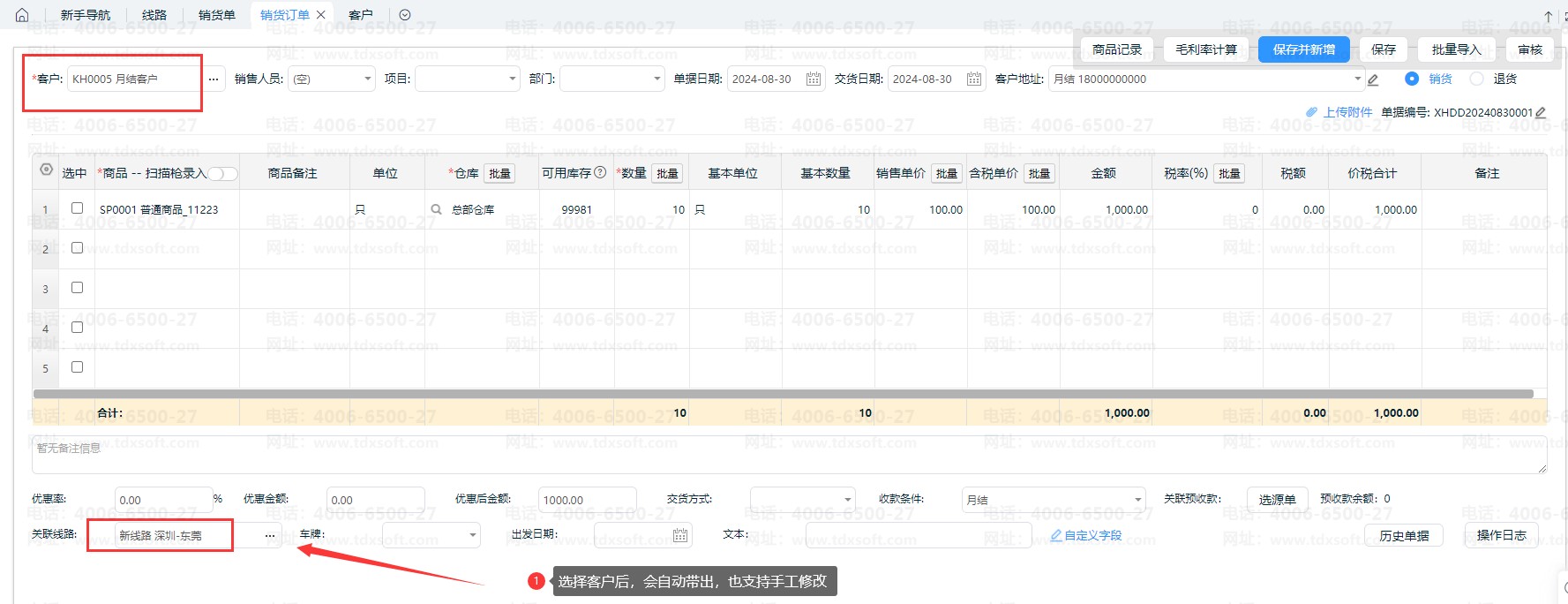Open the 交货日期 calendar picker
Image resolution: width=1568 pixels, height=604 pixels.
point(973,79)
